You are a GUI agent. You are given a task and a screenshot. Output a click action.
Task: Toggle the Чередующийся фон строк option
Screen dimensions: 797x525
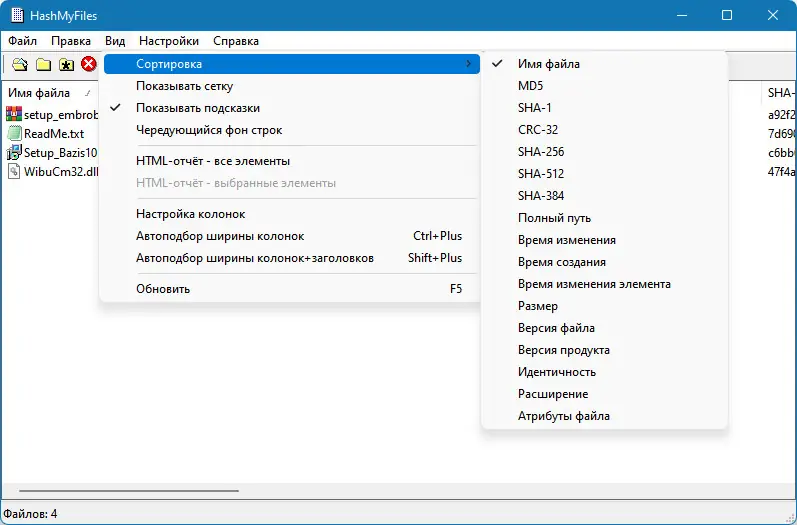(291, 130)
